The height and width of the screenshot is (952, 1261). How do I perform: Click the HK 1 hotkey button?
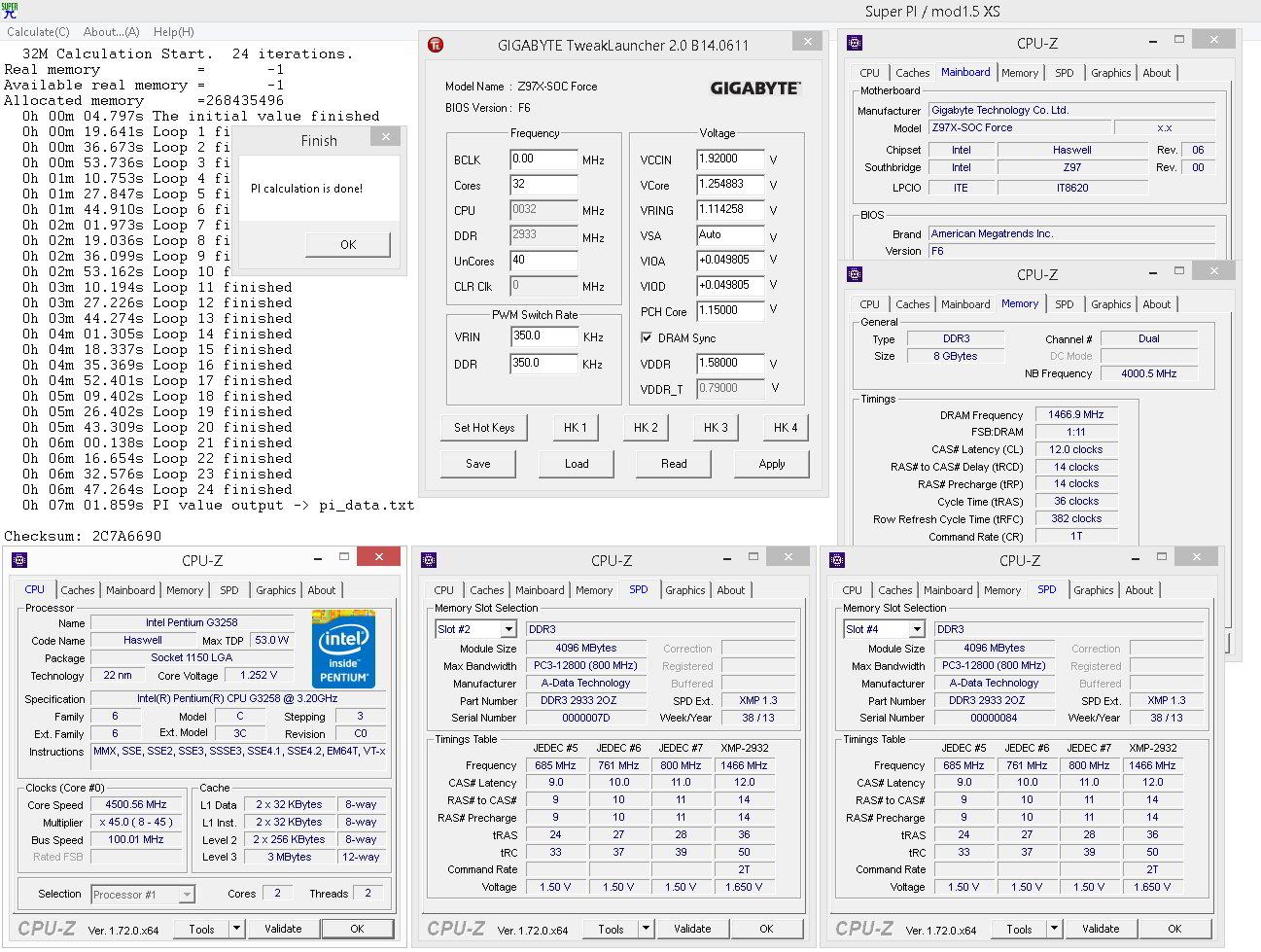click(x=576, y=427)
